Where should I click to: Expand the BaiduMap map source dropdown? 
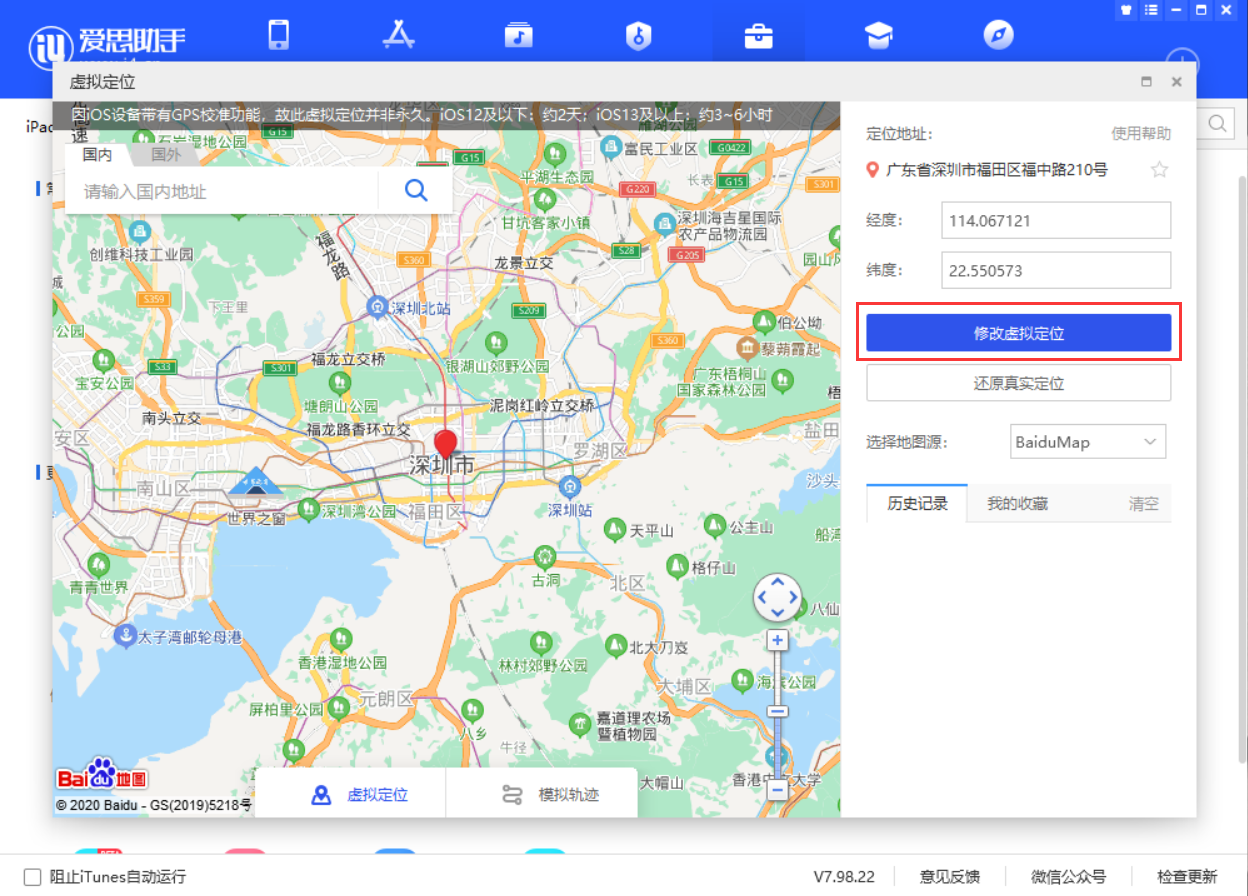click(x=1088, y=441)
